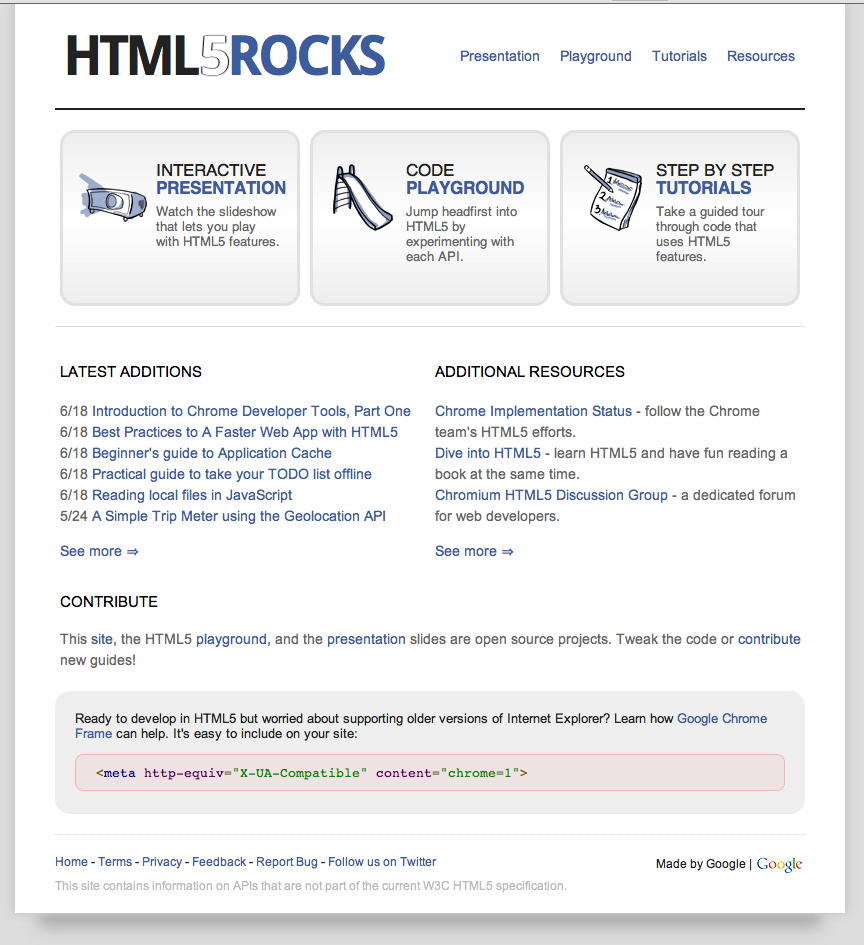The width and height of the screenshot is (864, 945).
Task: Click Terms in the footer
Action: (115, 862)
